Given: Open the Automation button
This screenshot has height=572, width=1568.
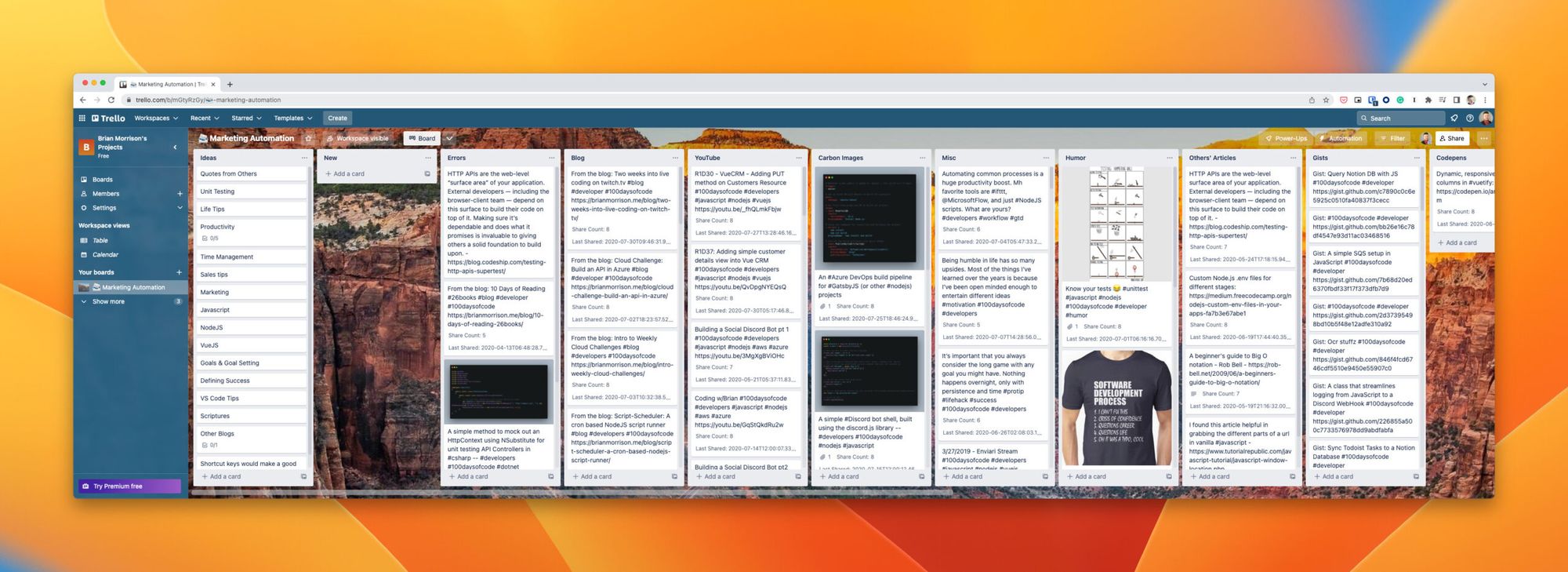Looking at the screenshot, I should point(1340,138).
